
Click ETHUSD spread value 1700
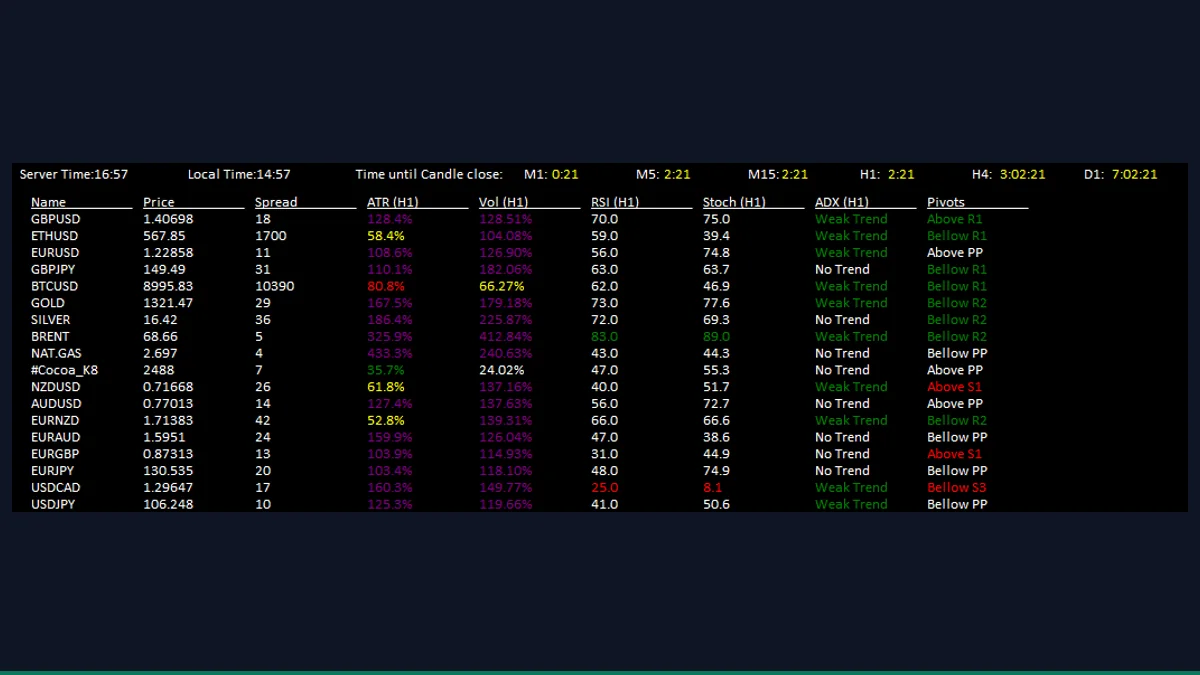271,236
